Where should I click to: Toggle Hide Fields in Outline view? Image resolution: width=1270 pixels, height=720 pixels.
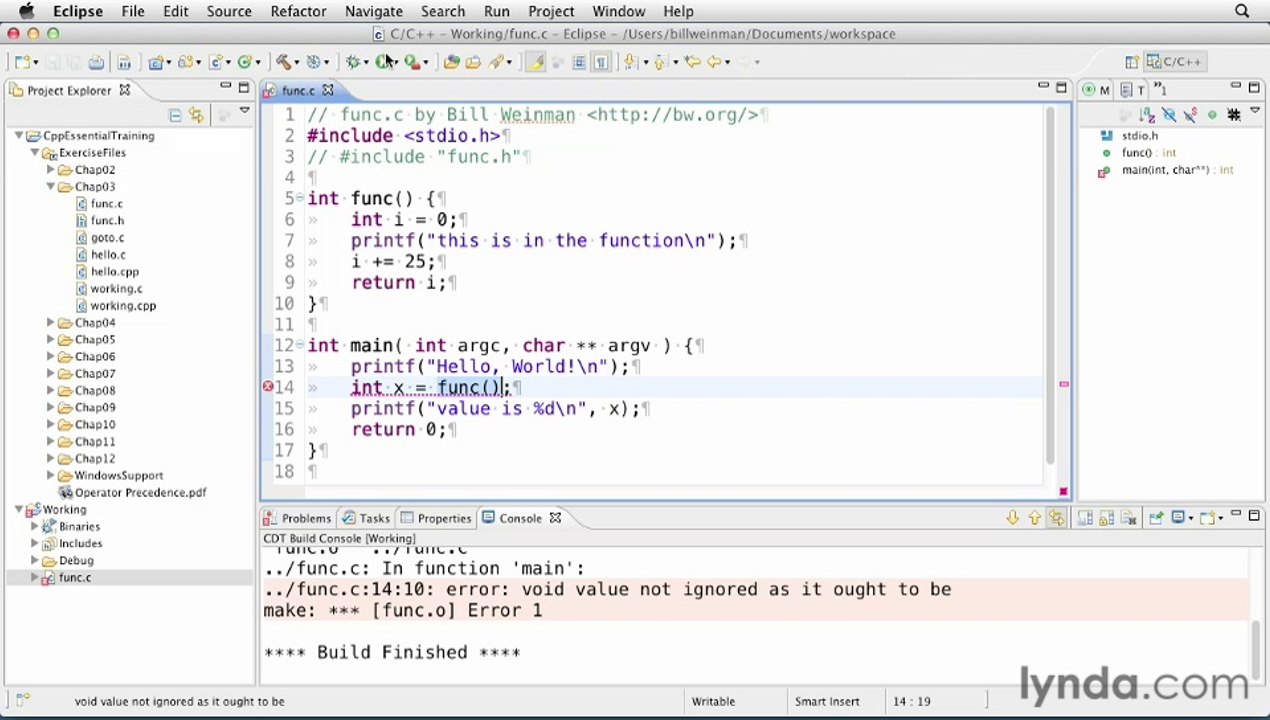point(1168,115)
